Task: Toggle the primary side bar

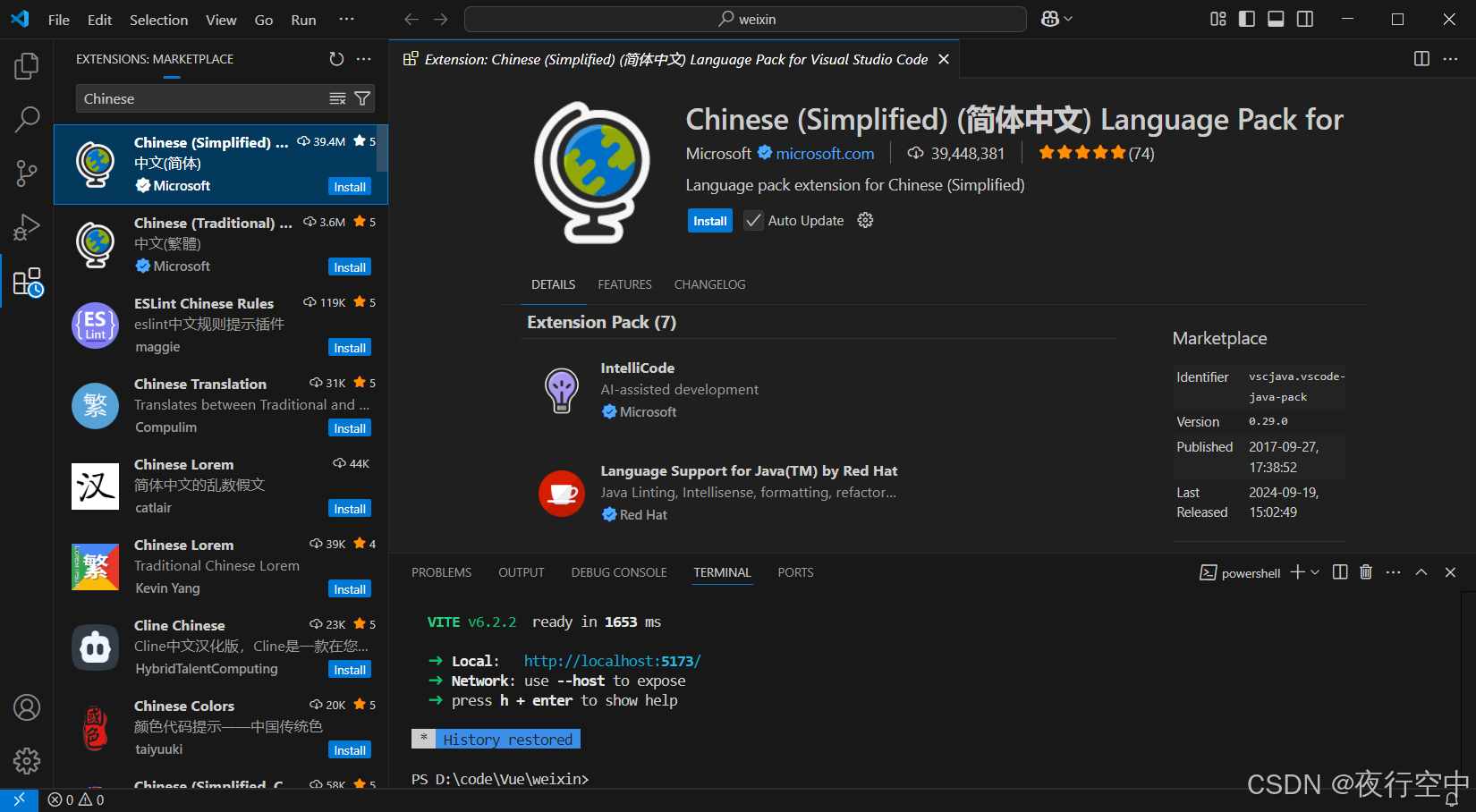Action: point(1247,19)
